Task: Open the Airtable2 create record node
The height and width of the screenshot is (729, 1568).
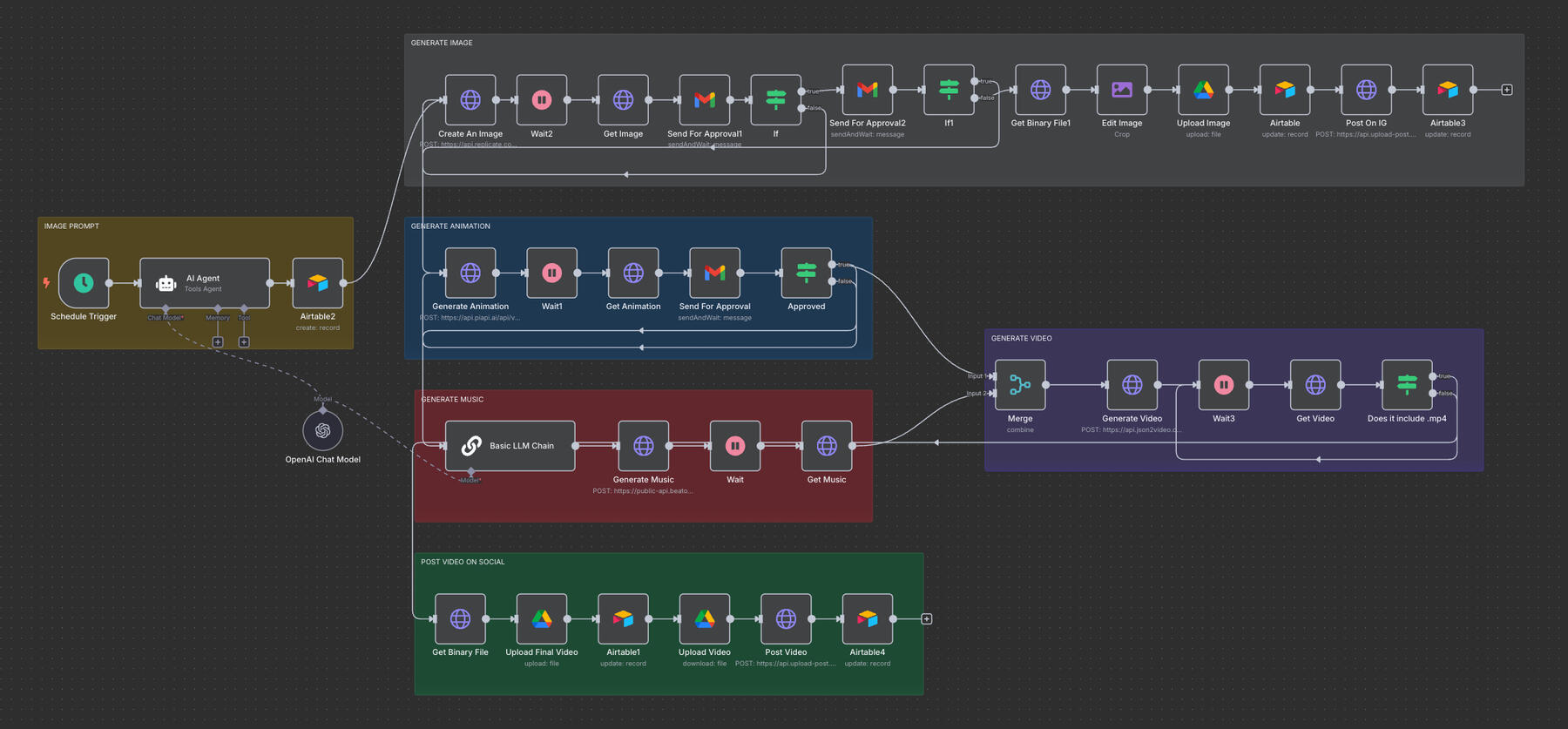Action: [317, 283]
